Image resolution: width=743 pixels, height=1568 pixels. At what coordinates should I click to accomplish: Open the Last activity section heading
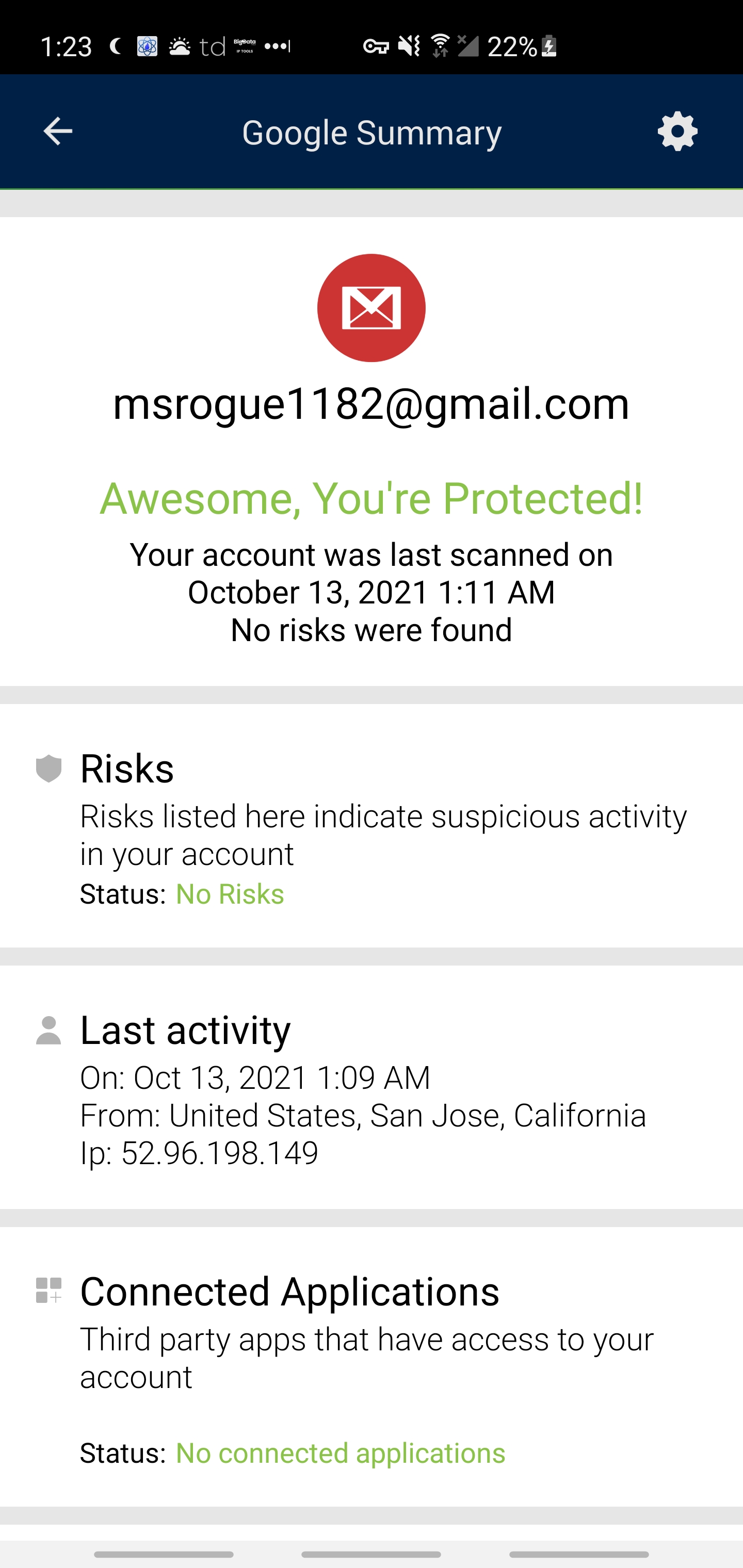coord(185,1030)
